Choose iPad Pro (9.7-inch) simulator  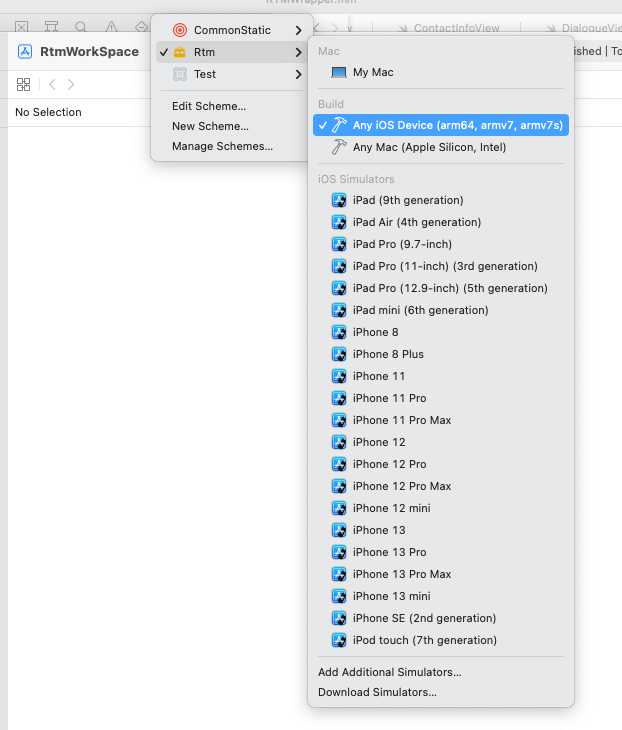pos(440,244)
